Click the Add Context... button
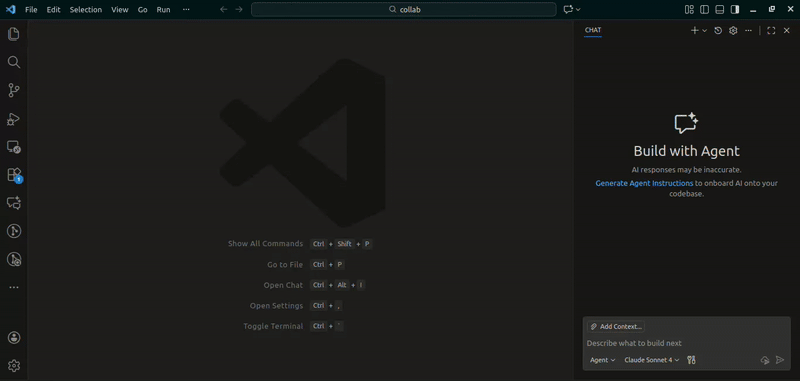Screen dimensions: 800x381 tap(616, 326)
